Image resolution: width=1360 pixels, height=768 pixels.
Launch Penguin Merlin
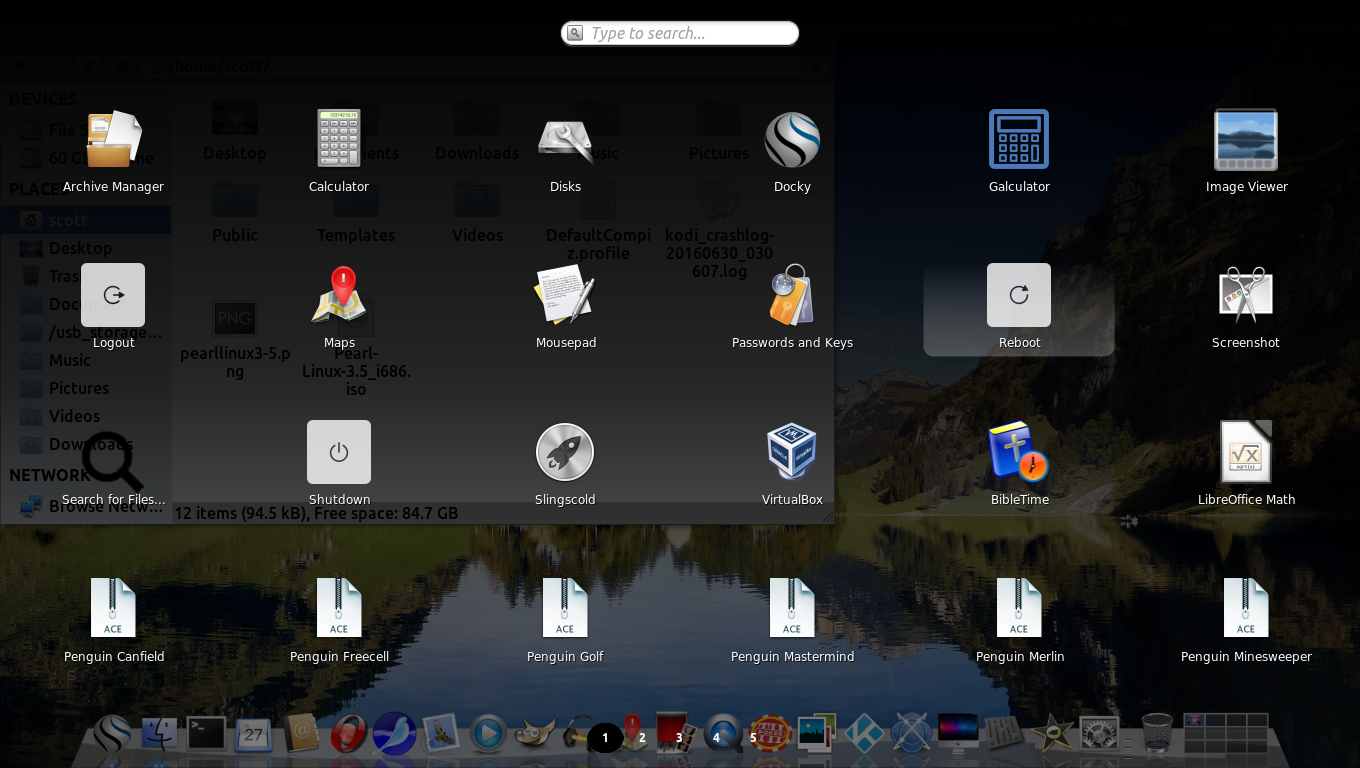pos(1019,608)
